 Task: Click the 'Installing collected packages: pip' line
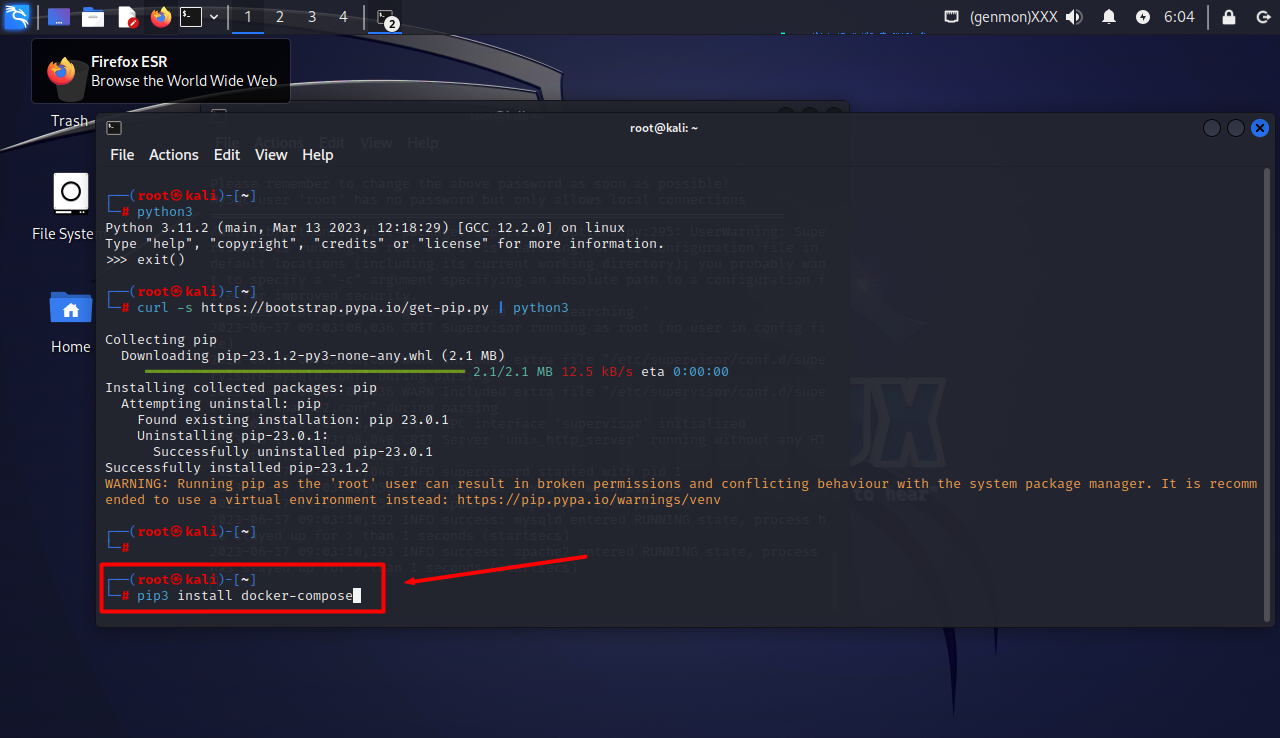pos(241,388)
